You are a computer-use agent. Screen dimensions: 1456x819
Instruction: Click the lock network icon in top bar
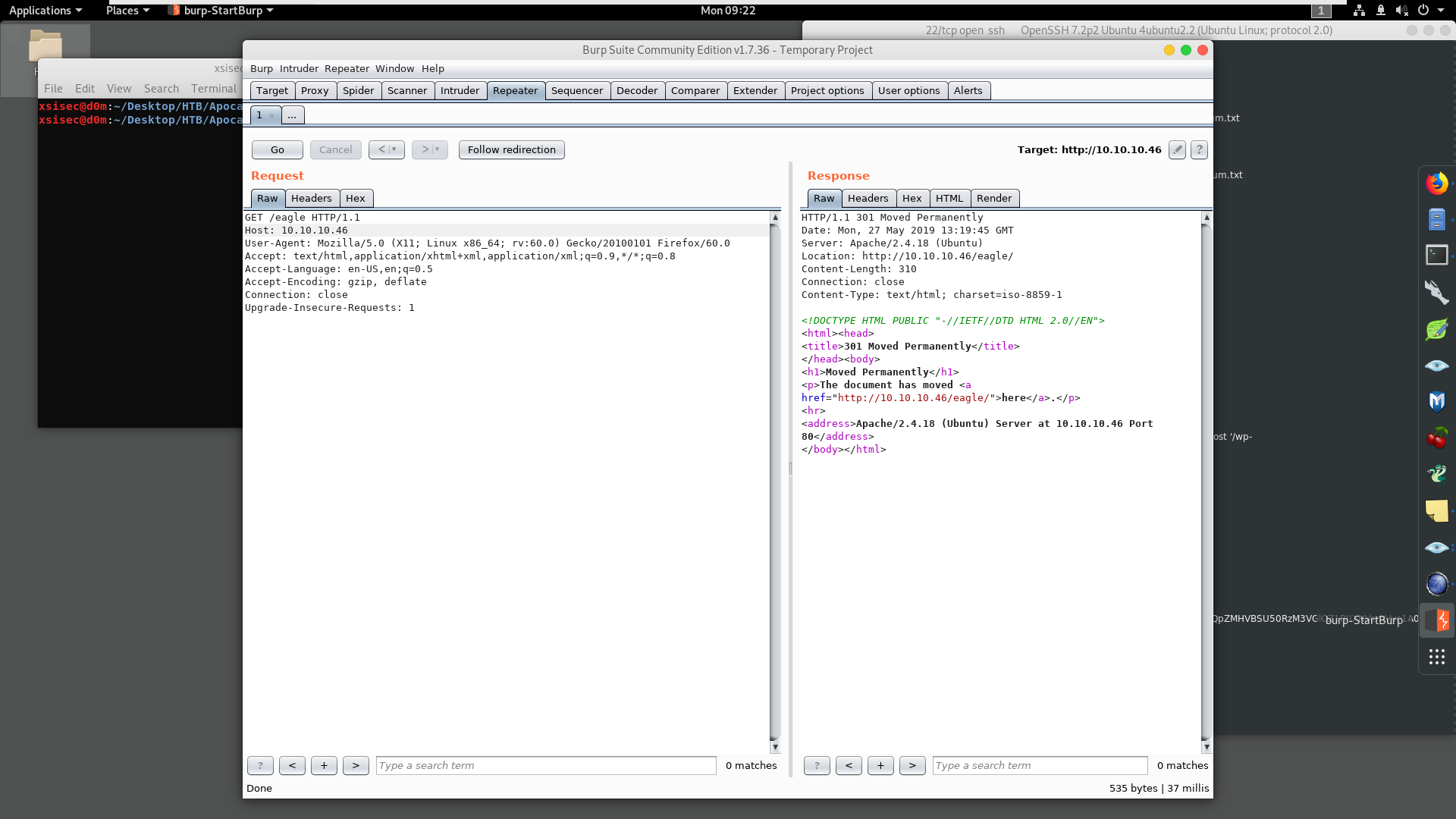coord(1381,11)
